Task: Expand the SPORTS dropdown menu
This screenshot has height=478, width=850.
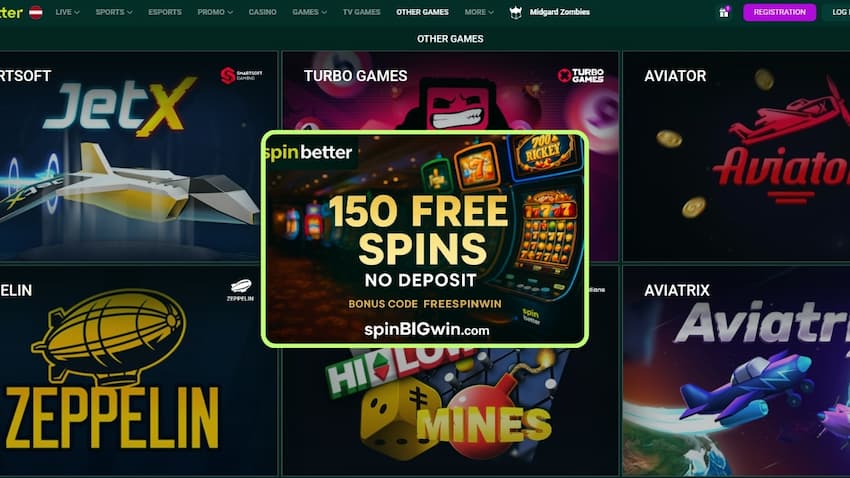Action: tap(114, 12)
